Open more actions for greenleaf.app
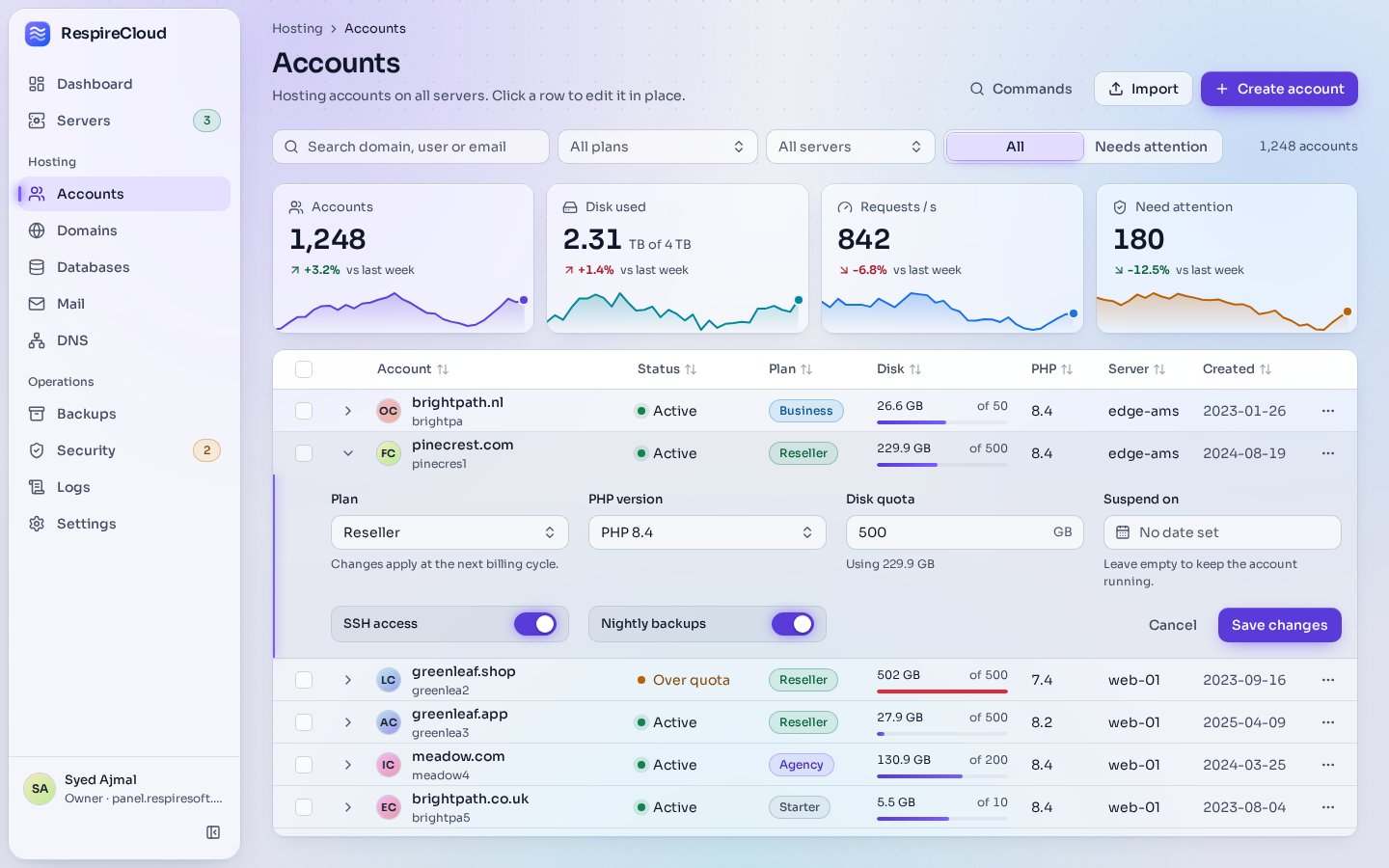This screenshot has width=1389, height=868. tap(1328, 722)
